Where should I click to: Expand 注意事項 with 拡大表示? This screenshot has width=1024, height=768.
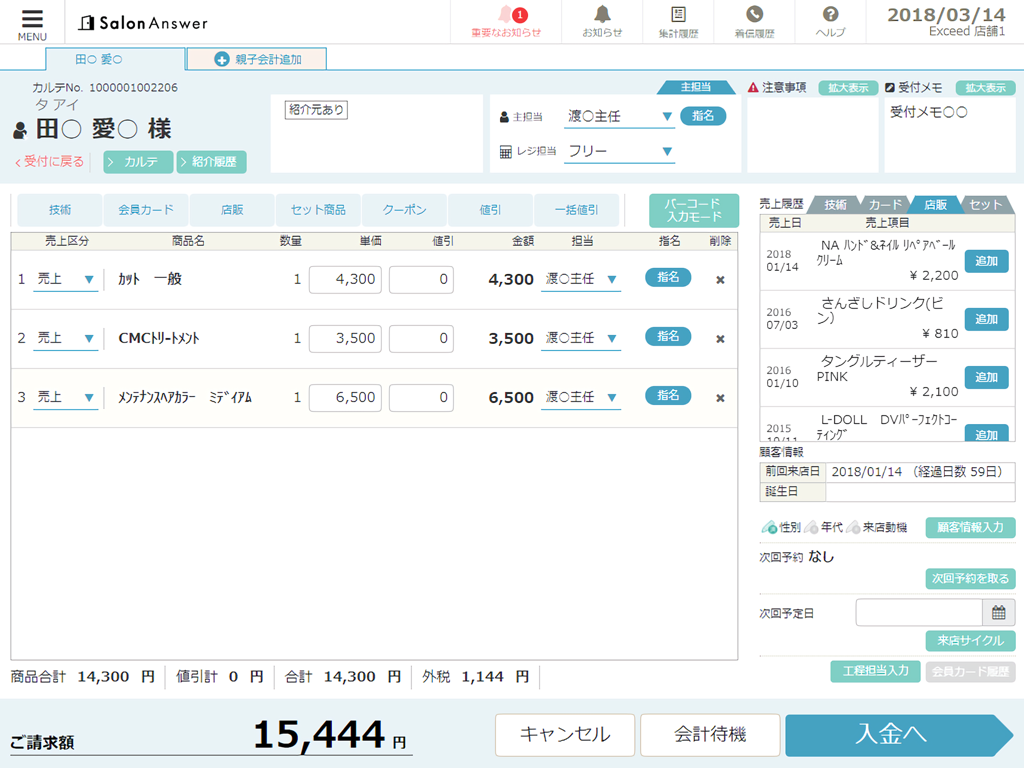point(847,87)
